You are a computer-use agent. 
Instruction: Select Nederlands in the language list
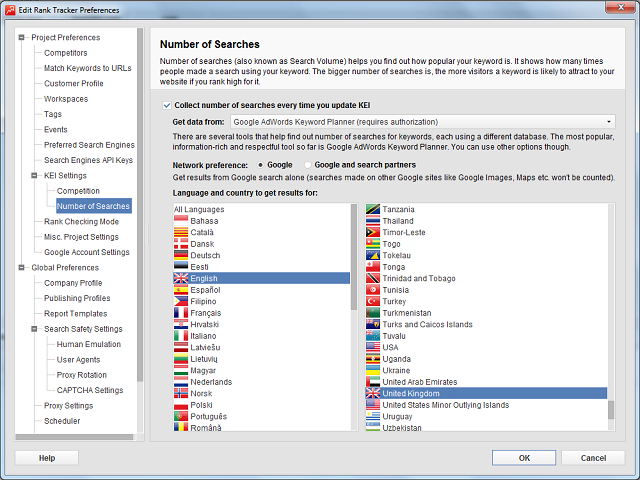pyautogui.click(x=211, y=382)
